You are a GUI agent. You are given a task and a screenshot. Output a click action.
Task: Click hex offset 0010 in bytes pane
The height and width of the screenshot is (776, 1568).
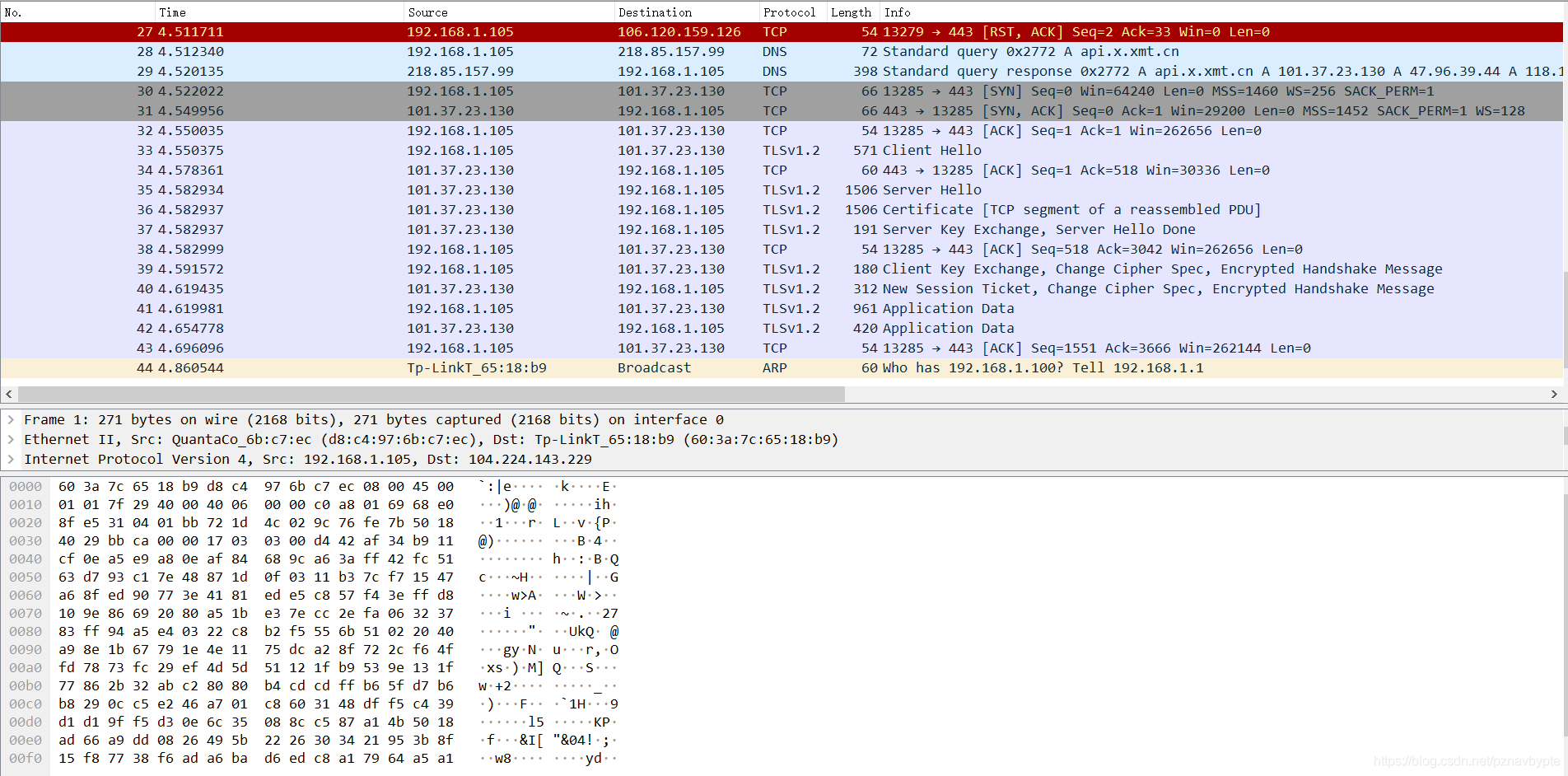coord(26,505)
